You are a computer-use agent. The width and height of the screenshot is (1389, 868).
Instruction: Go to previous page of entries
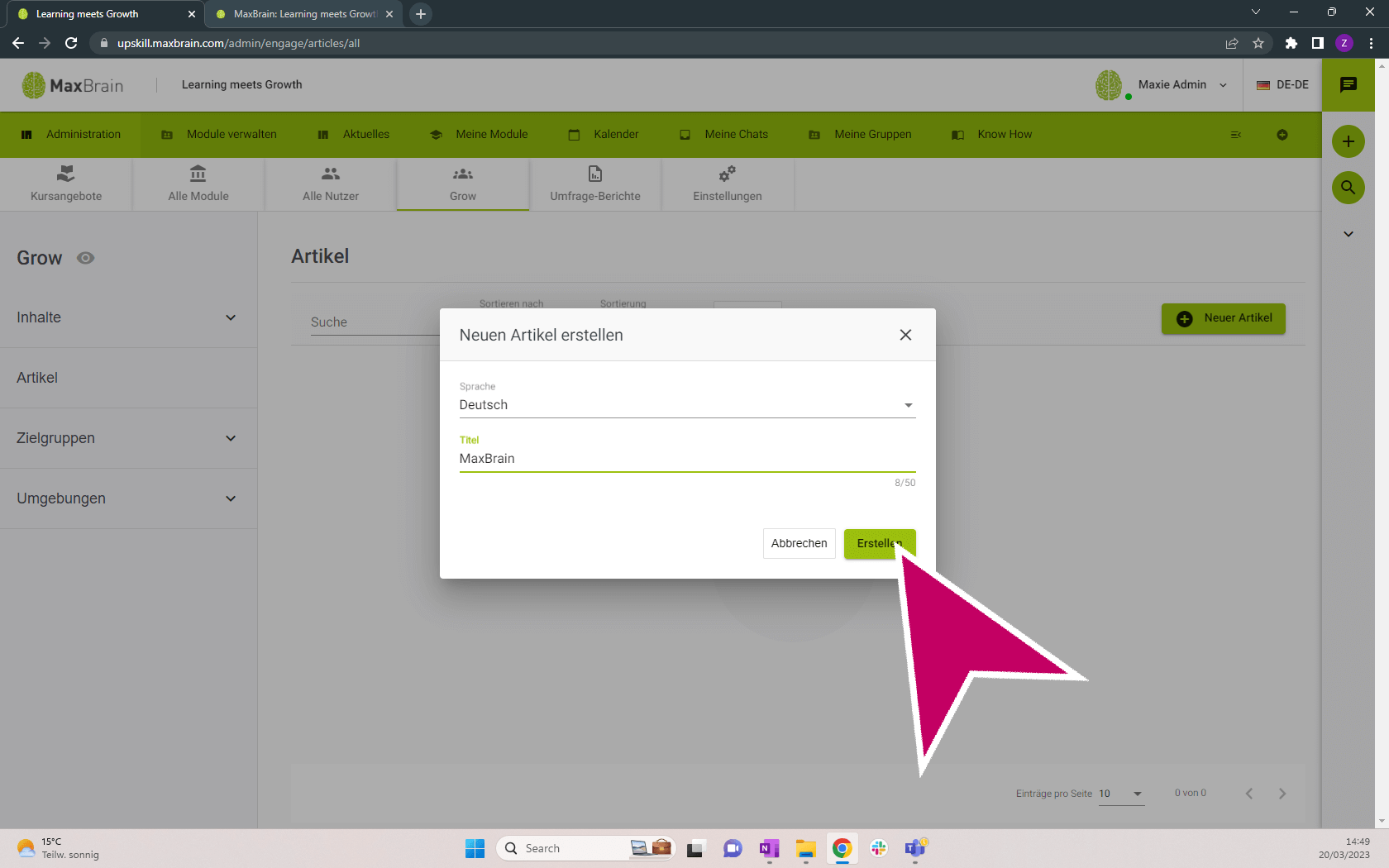[1249, 794]
